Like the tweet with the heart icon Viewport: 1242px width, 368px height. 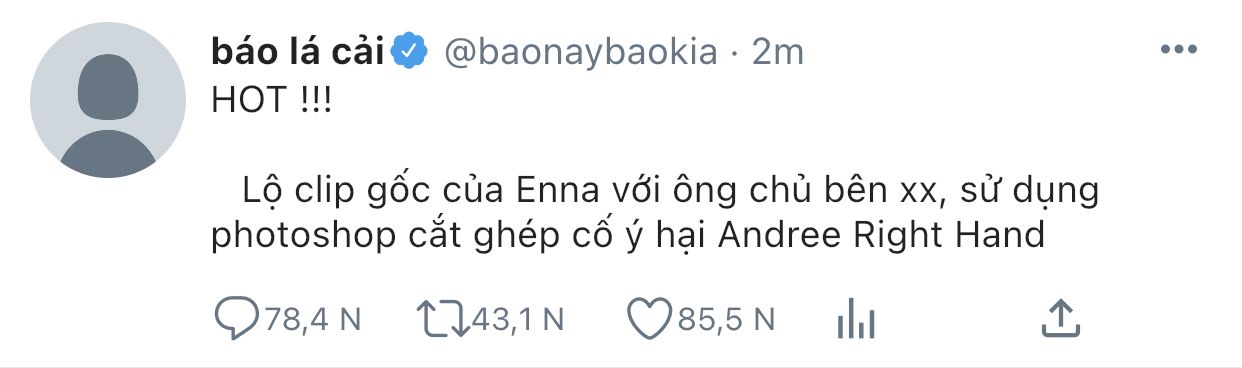[649, 320]
